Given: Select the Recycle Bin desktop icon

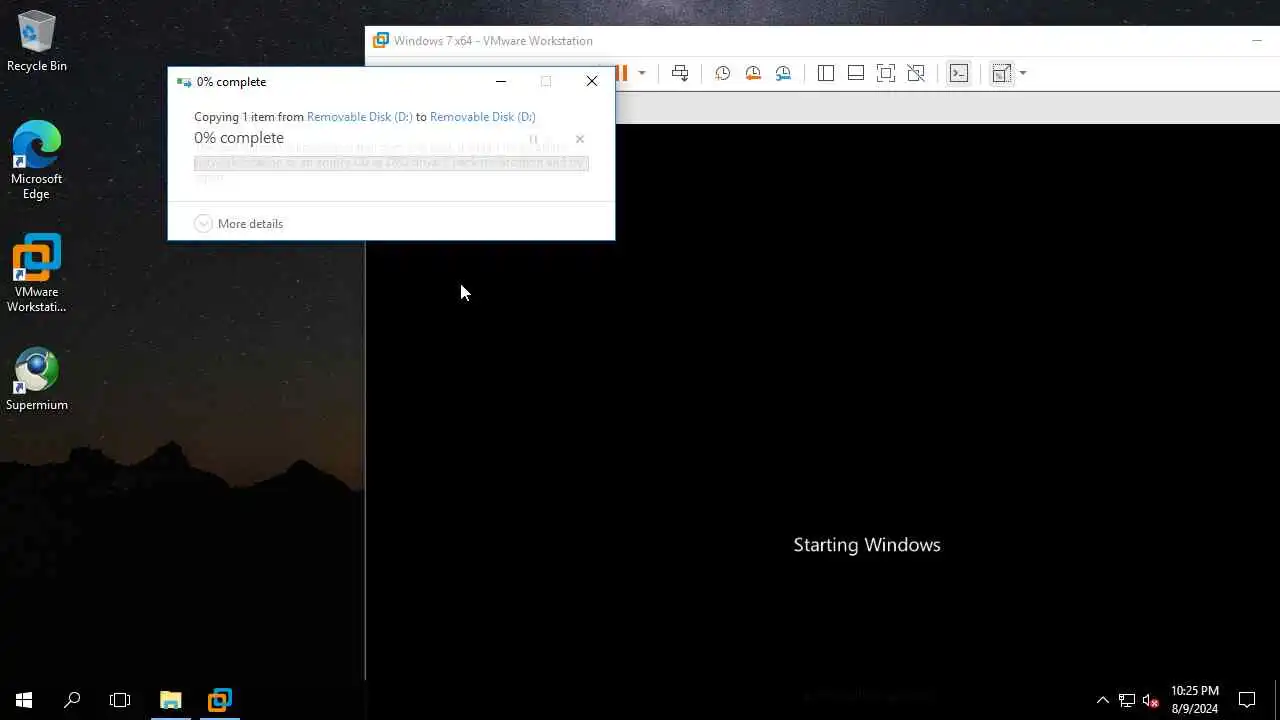Looking at the screenshot, I should tap(37, 41).
